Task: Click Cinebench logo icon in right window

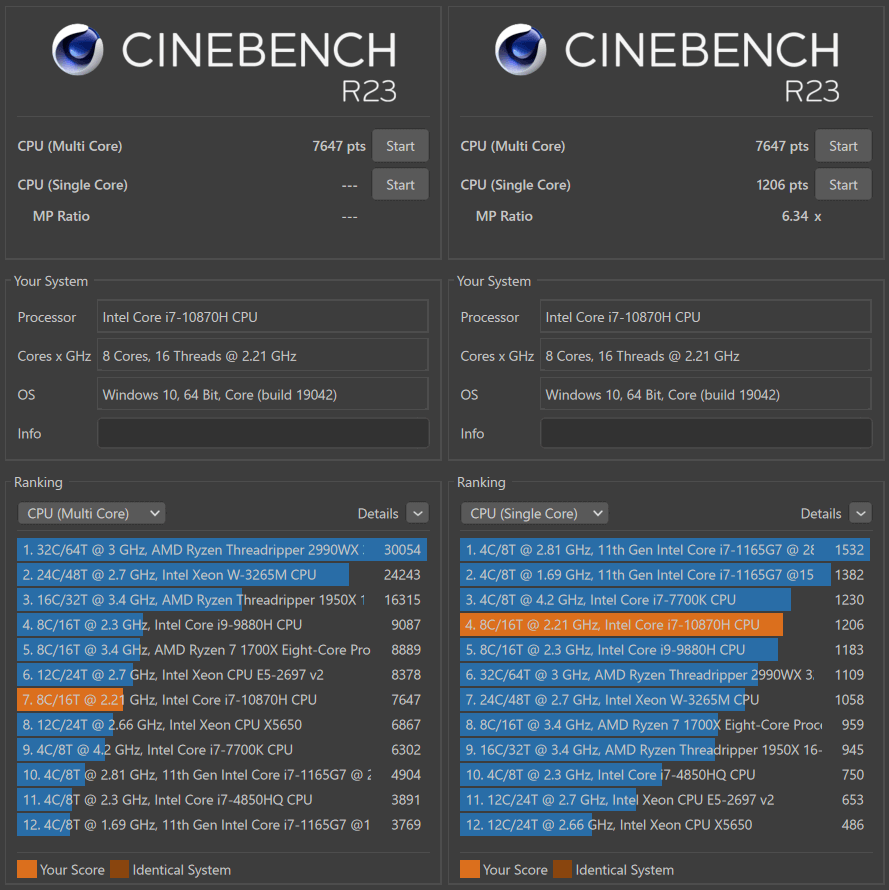Action: click(521, 49)
